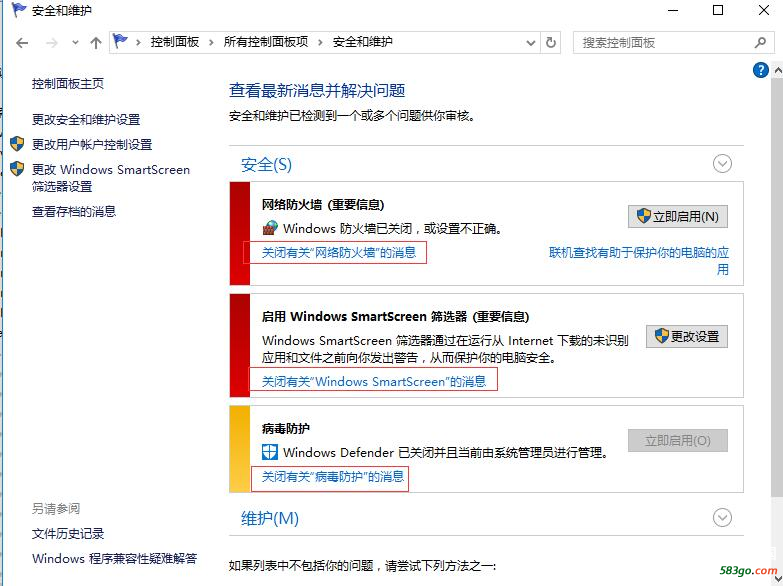This screenshot has height=586, width=783.
Task: Click the flag icon in address bar
Action: click(x=120, y=41)
